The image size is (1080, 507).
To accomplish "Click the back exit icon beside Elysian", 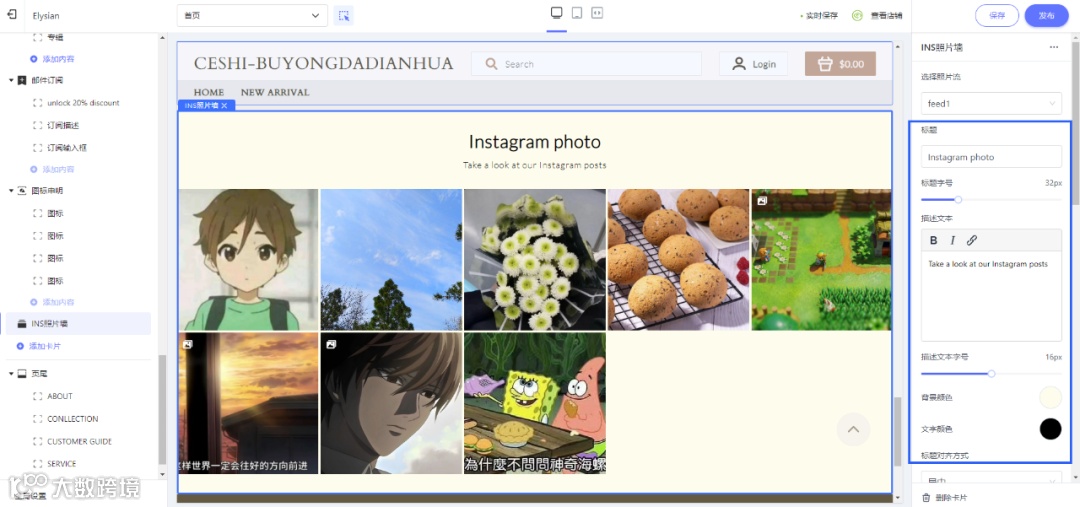I will click(x=12, y=14).
